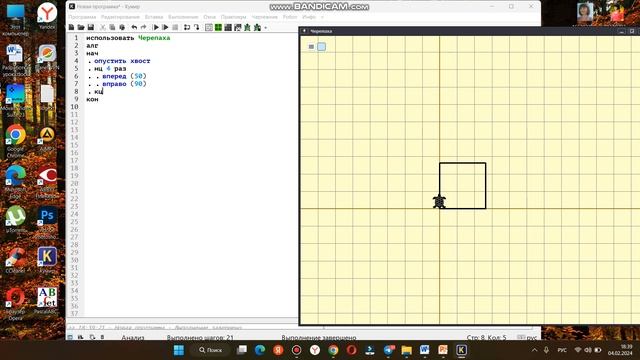Viewport: 640px width, 360px height.
Task: Click 'Выполнено шагов: 21' status text
Action: pyautogui.click(x=200, y=338)
